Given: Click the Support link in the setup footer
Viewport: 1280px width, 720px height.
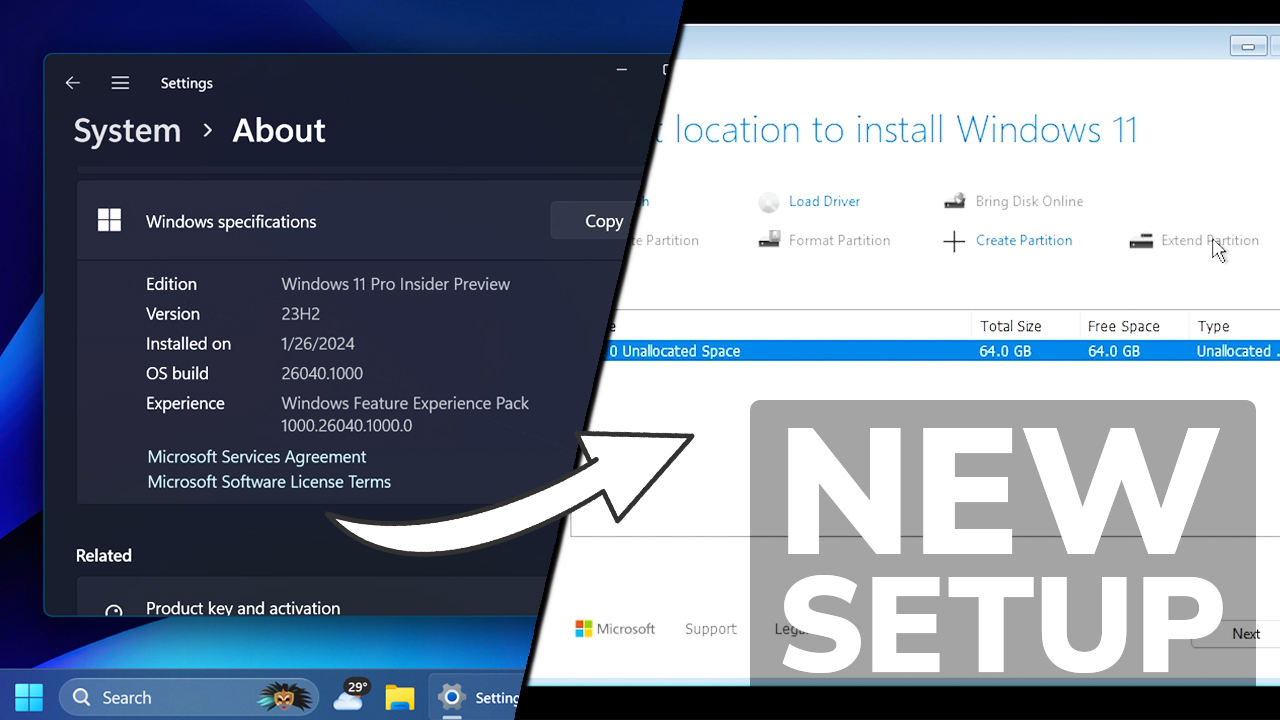Looking at the screenshot, I should pos(710,628).
